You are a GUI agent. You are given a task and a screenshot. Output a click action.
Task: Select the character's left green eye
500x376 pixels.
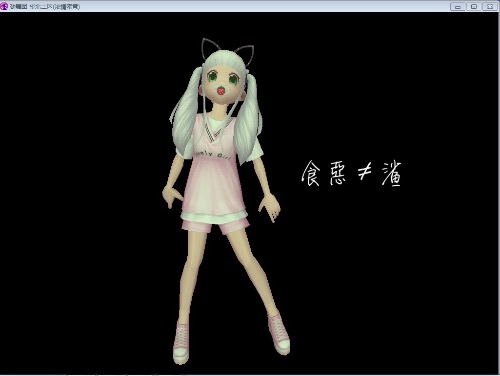[x=212, y=77]
